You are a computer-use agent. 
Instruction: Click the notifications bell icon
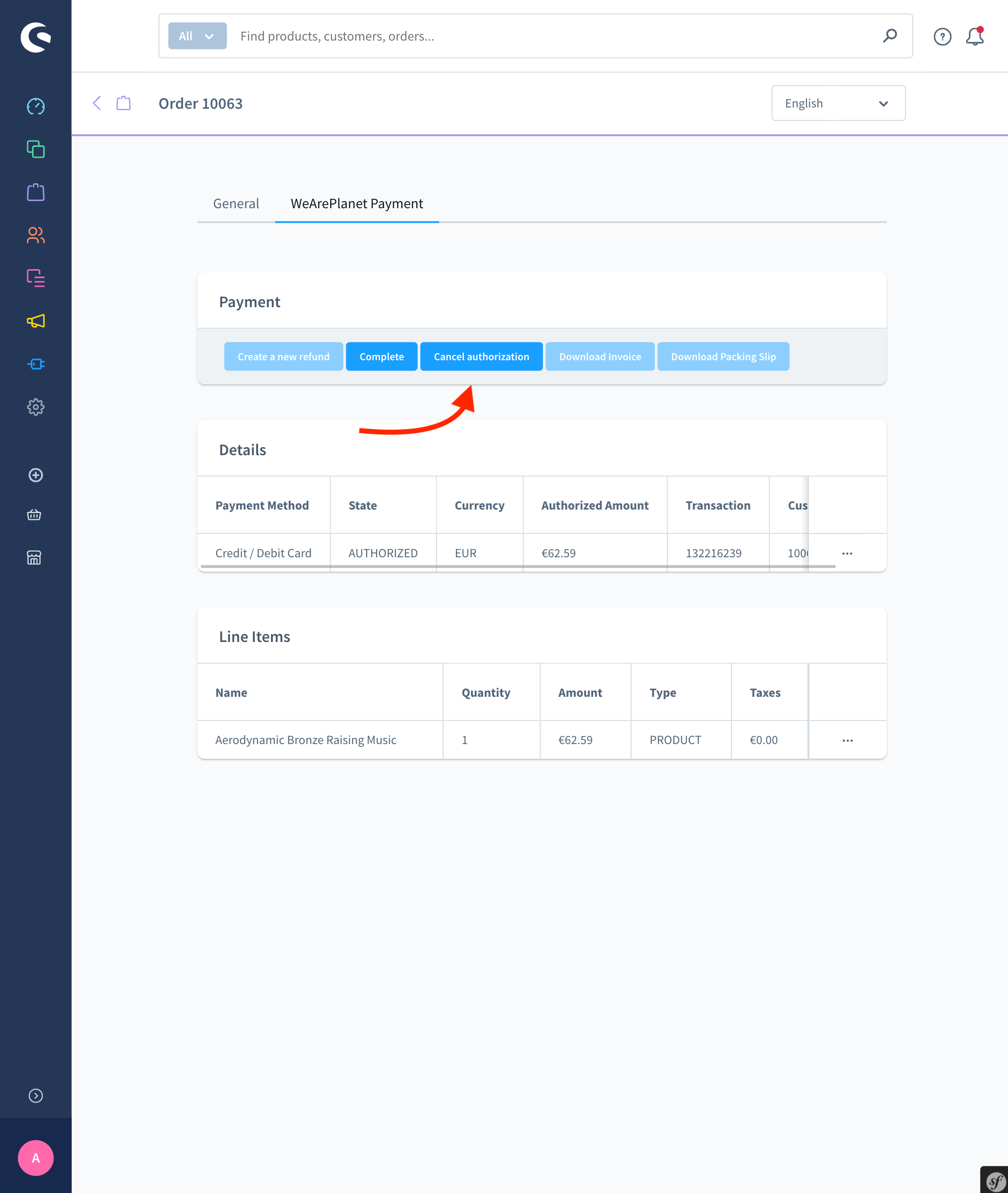tap(975, 37)
